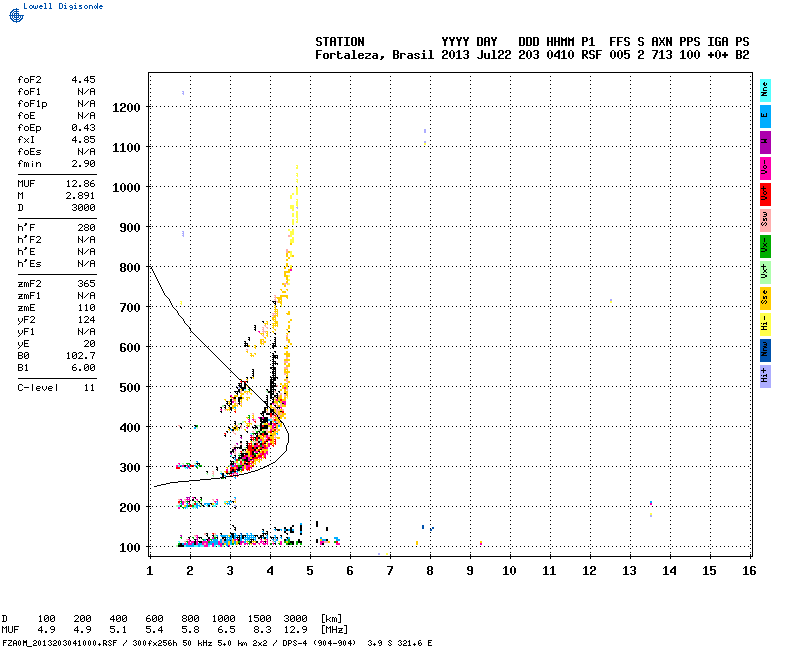This screenshot has height=650, width=800.
Task: Select the cyan NNE legend swatch
Action: 765,90
